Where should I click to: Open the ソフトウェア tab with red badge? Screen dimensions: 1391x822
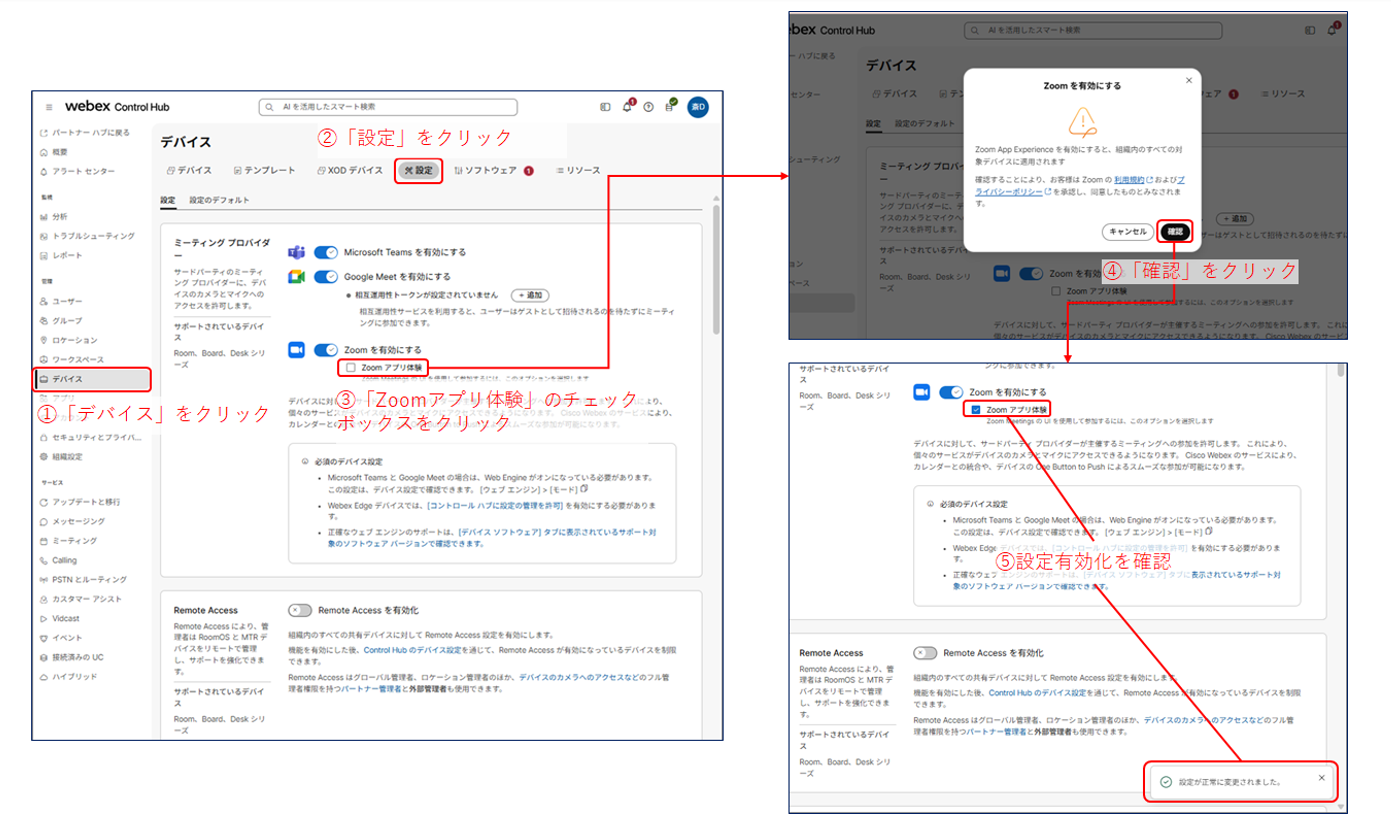(x=492, y=170)
